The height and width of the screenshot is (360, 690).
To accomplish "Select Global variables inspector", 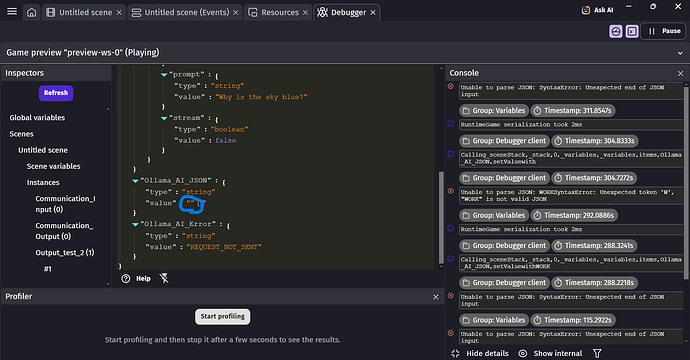I will pos(37,118).
